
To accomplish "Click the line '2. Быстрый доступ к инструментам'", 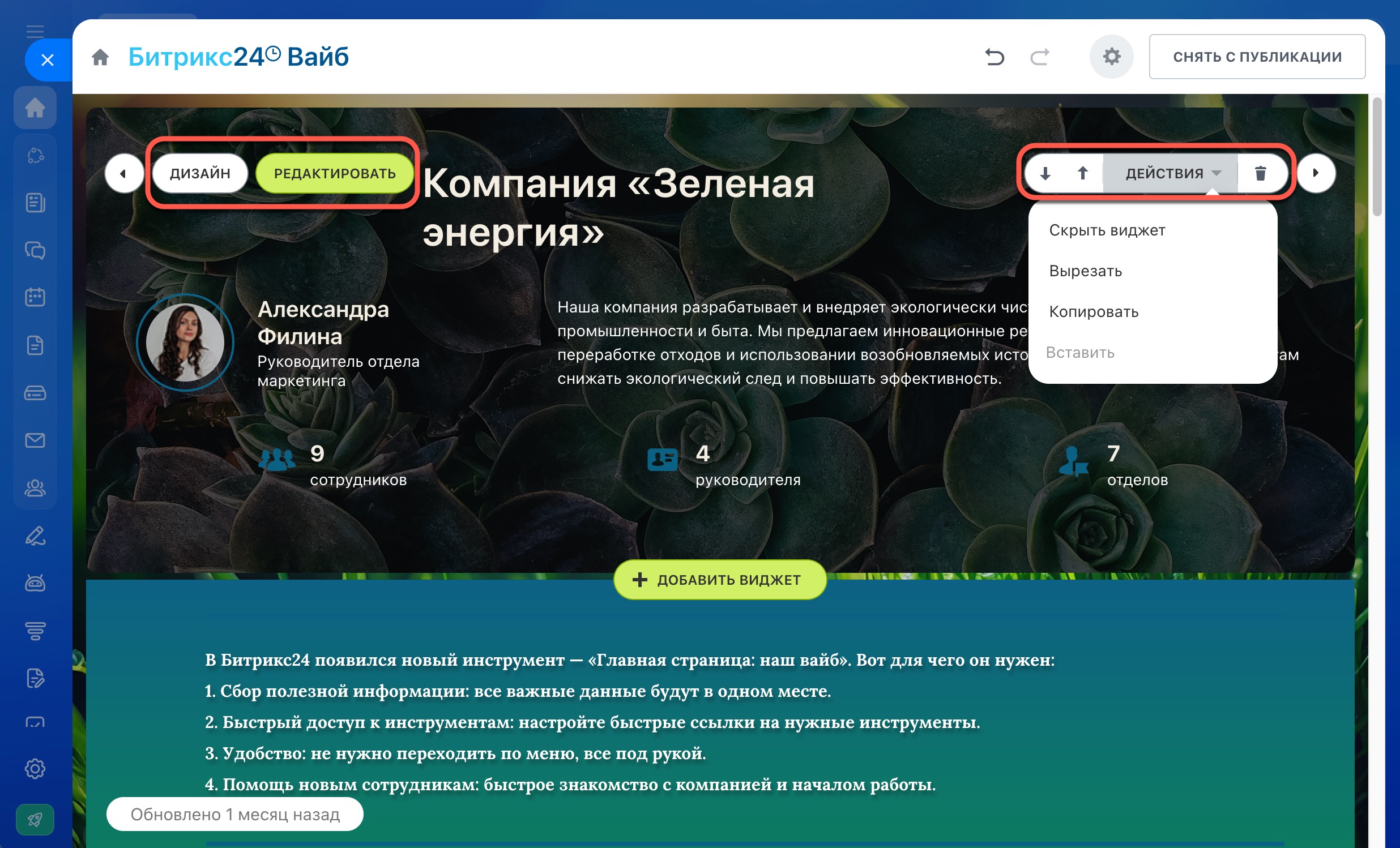I will coord(592,722).
